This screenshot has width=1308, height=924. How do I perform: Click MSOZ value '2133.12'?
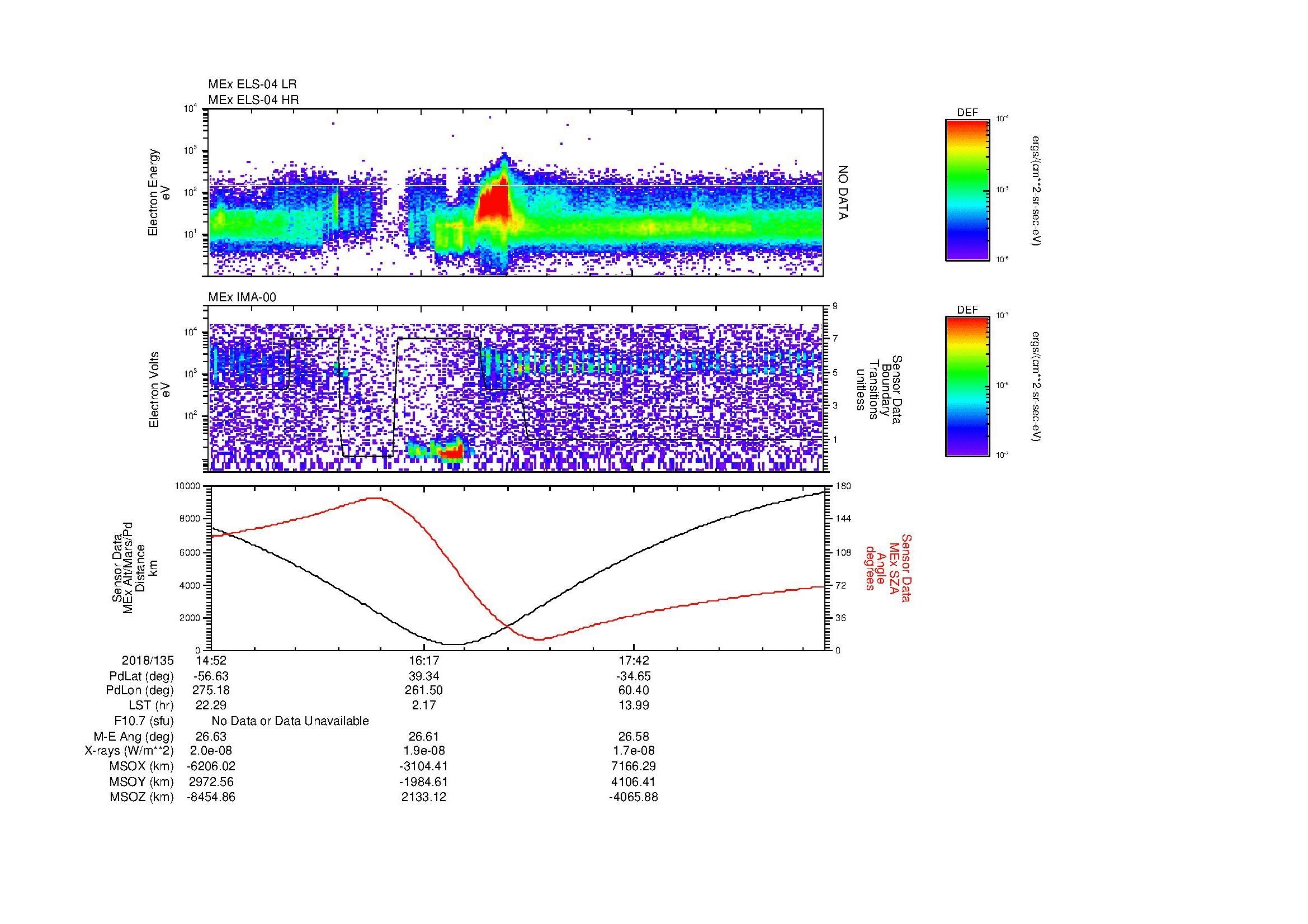pyautogui.click(x=424, y=797)
